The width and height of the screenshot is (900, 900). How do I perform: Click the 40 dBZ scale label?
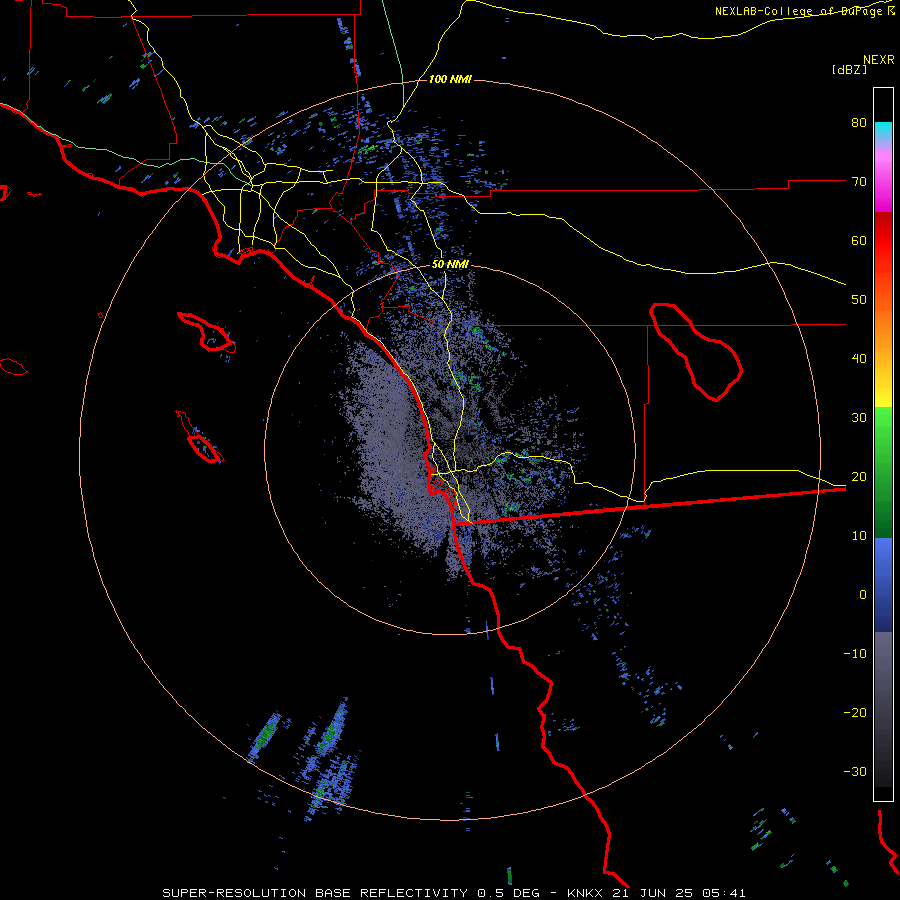coord(859,359)
